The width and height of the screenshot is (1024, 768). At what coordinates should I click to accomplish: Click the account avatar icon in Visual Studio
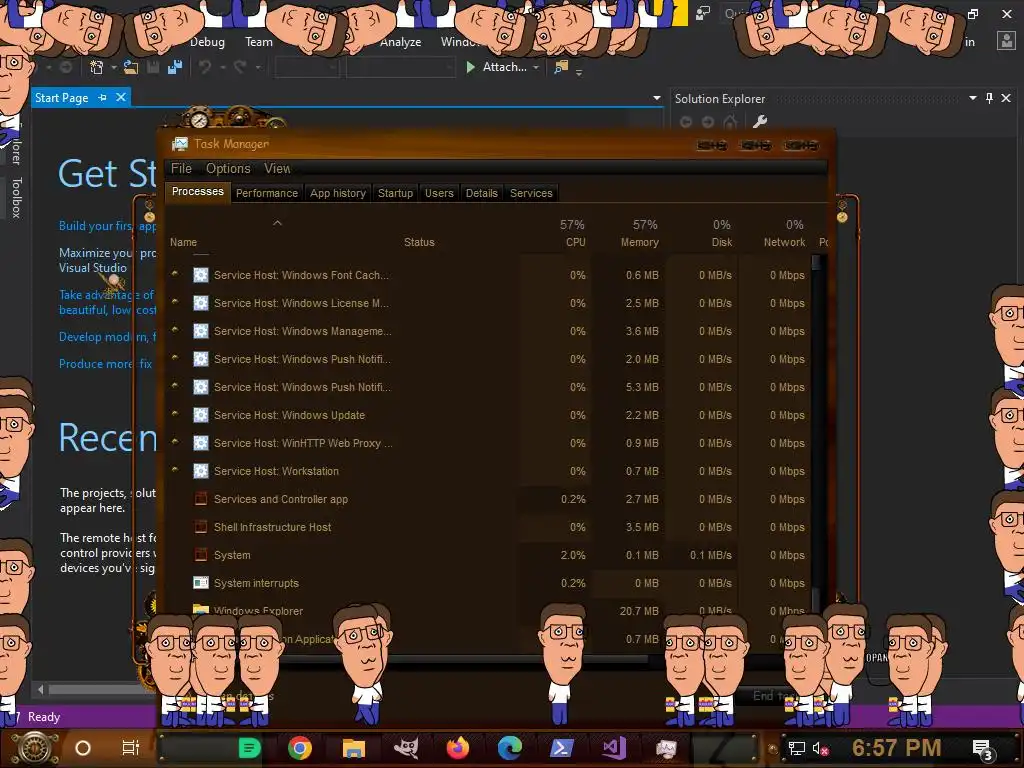pos(1006,41)
